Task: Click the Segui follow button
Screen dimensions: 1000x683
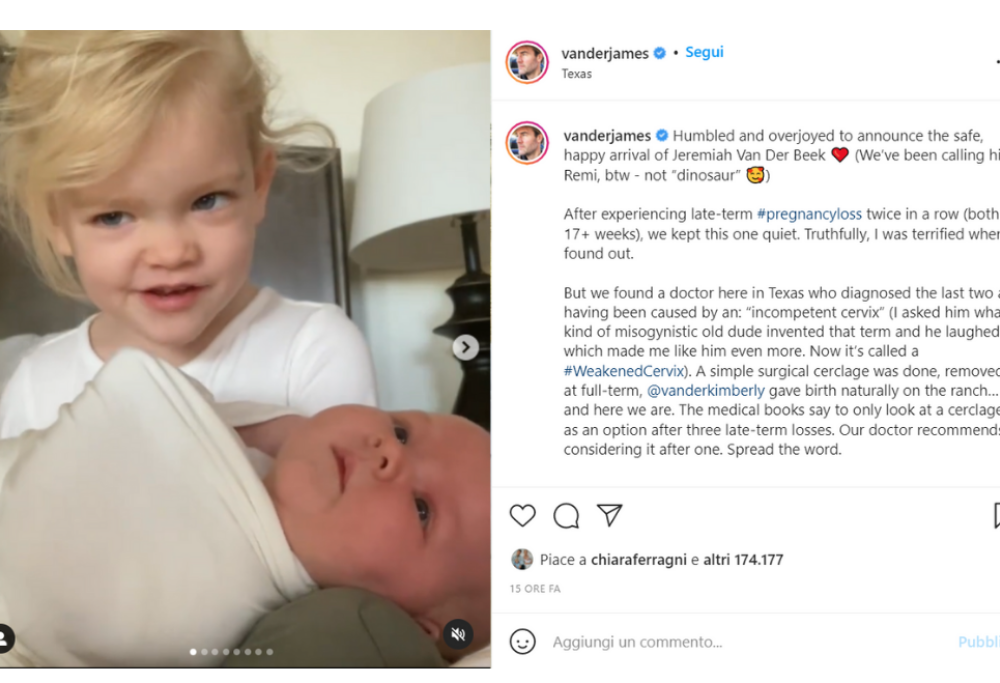Action: (x=704, y=52)
